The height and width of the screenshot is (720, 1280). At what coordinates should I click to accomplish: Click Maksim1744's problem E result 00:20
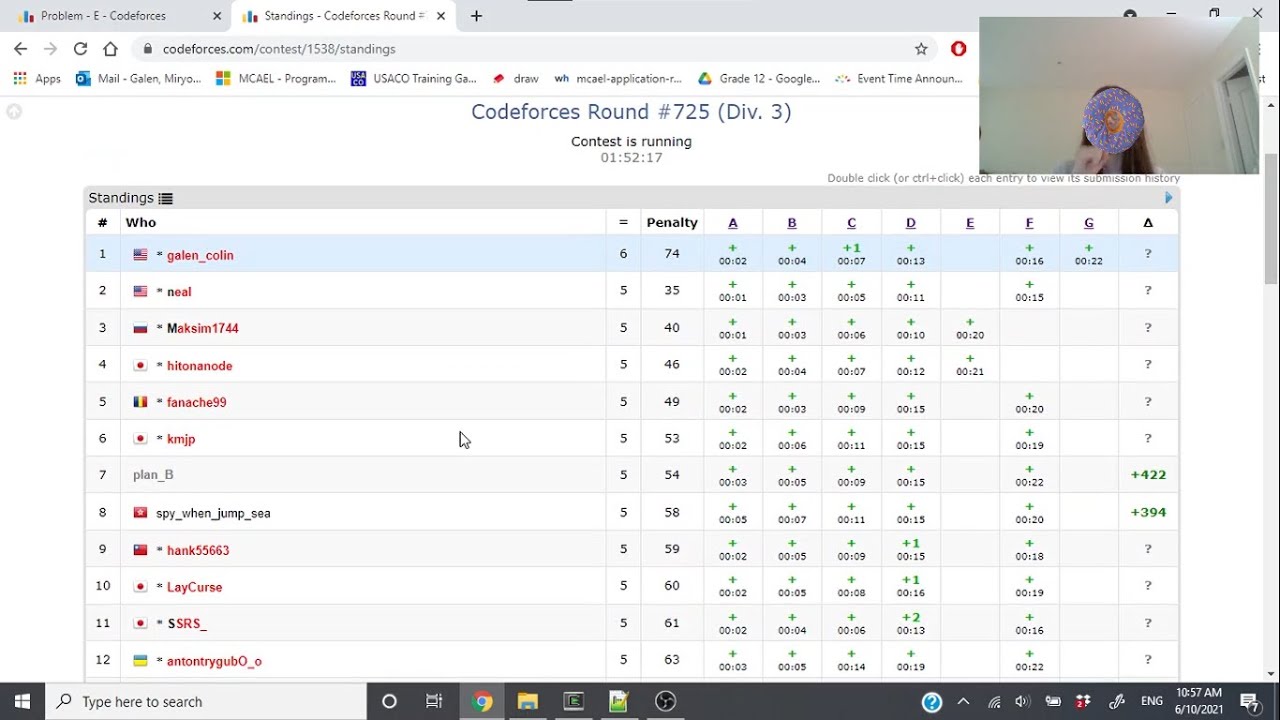pos(970,328)
